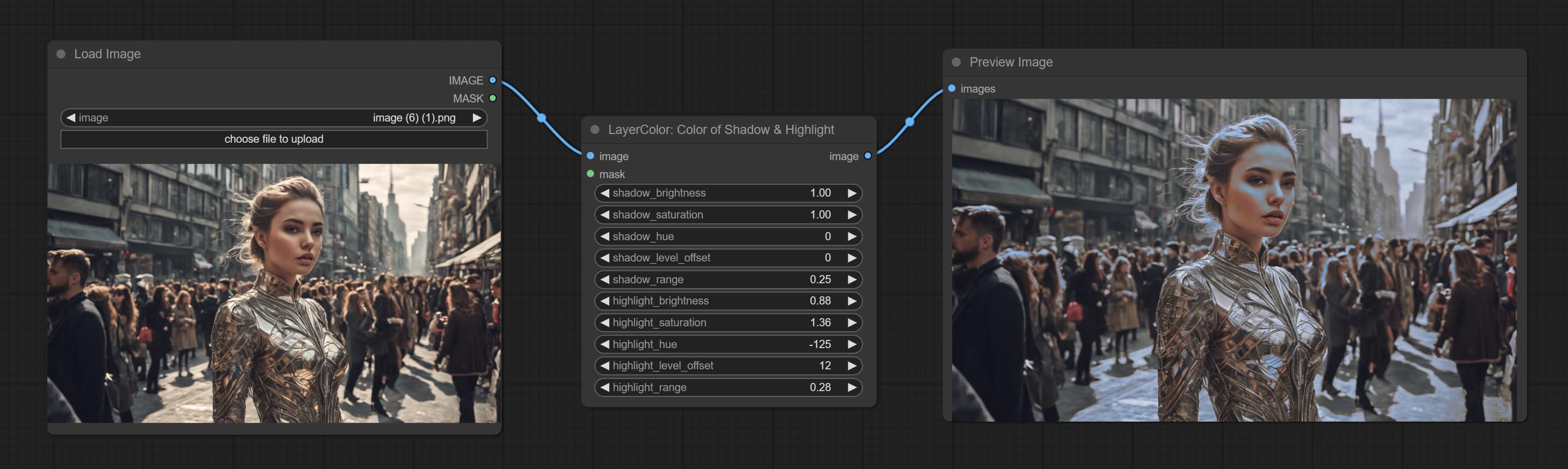Image resolution: width=1568 pixels, height=469 pixels.
Task: Click the IMAGE output port on Load Image
Action: (x=493, y=80)
